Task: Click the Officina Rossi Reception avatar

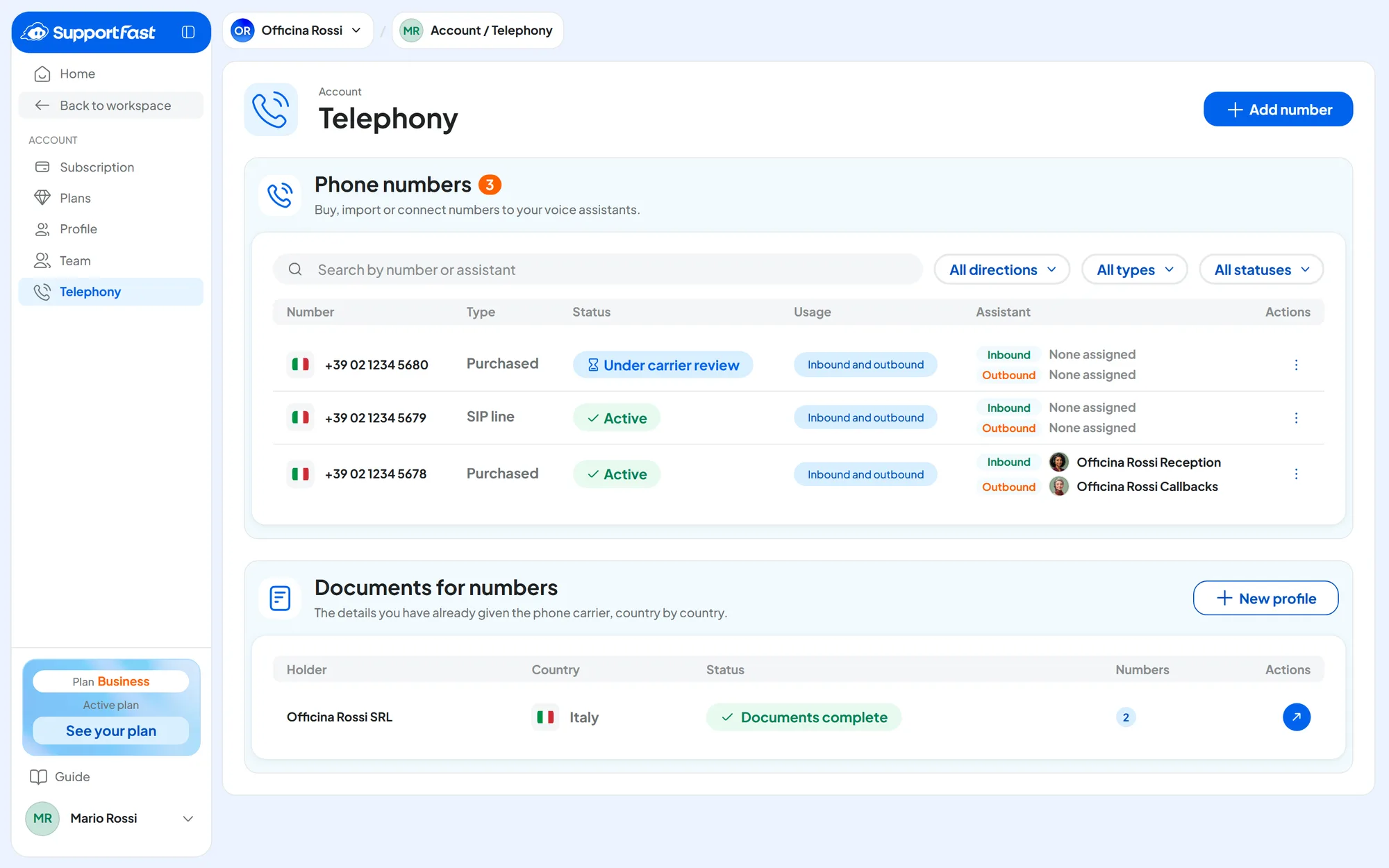Action: 1058,462
